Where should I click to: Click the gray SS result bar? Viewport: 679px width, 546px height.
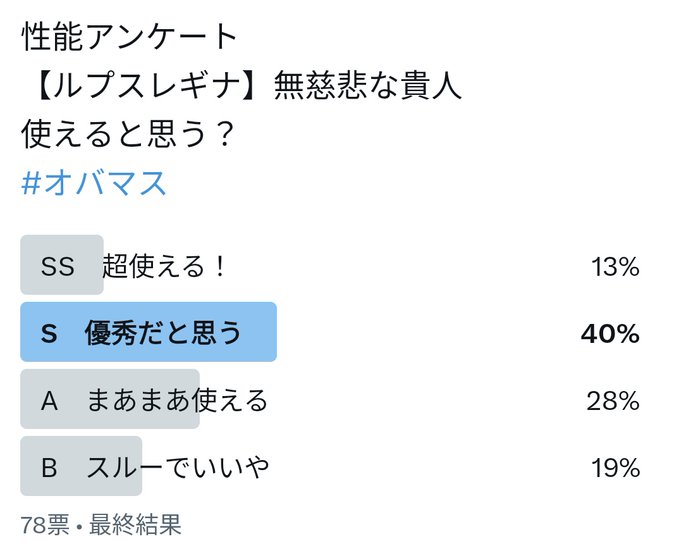tap(62, 265)
